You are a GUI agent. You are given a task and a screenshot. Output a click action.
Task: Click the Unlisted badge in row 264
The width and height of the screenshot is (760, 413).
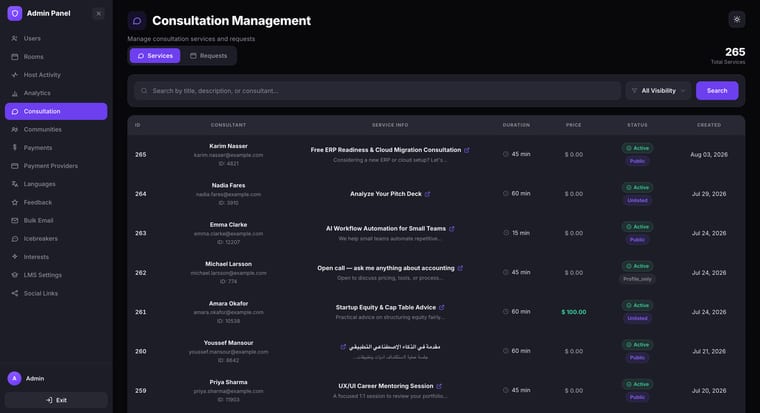[637, 200]
